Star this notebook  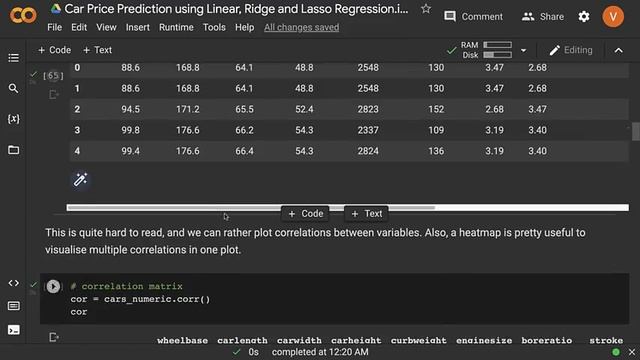click(426, 9)
